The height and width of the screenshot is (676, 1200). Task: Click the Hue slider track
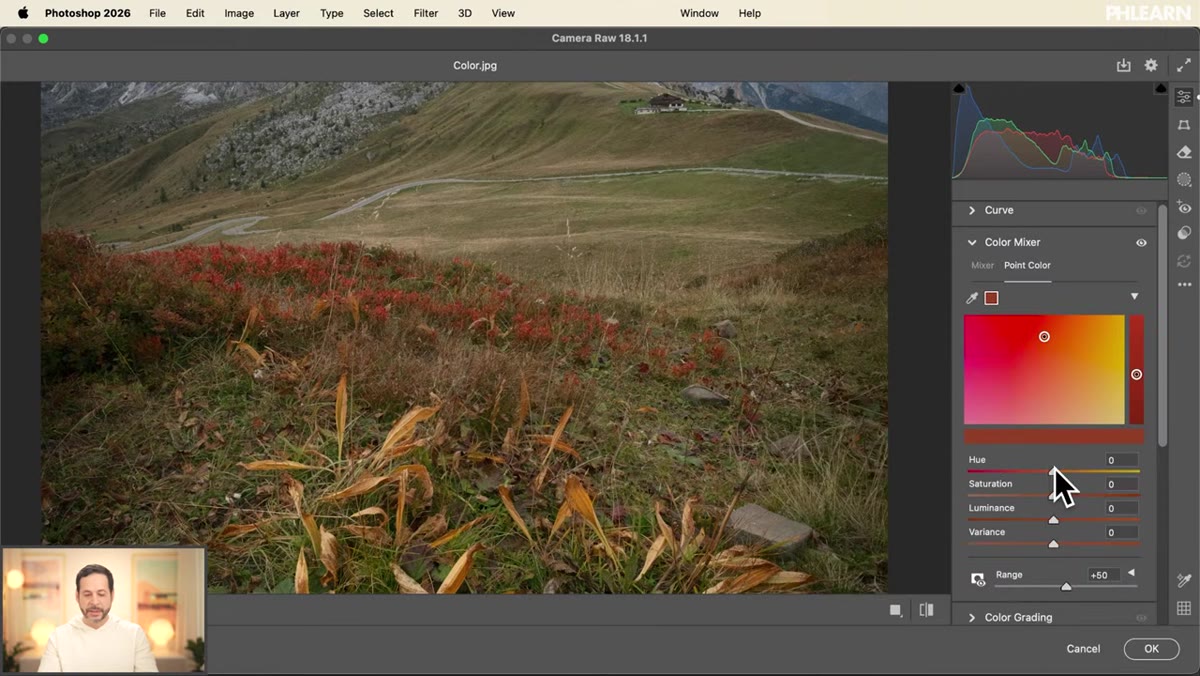1053,470
